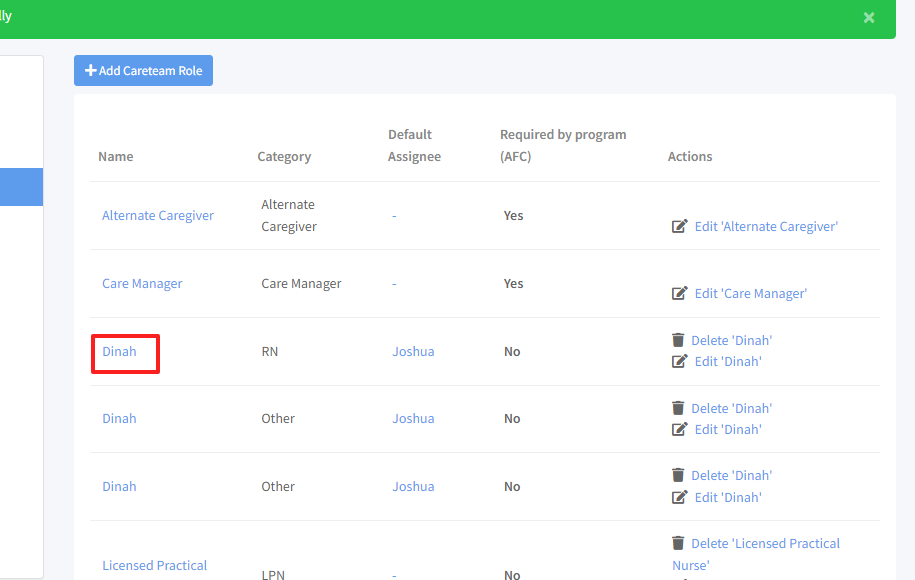This screenshot has height=580, width=915.
Task: Click trash icon in Dinah RN row
Action: pos(679,340)
